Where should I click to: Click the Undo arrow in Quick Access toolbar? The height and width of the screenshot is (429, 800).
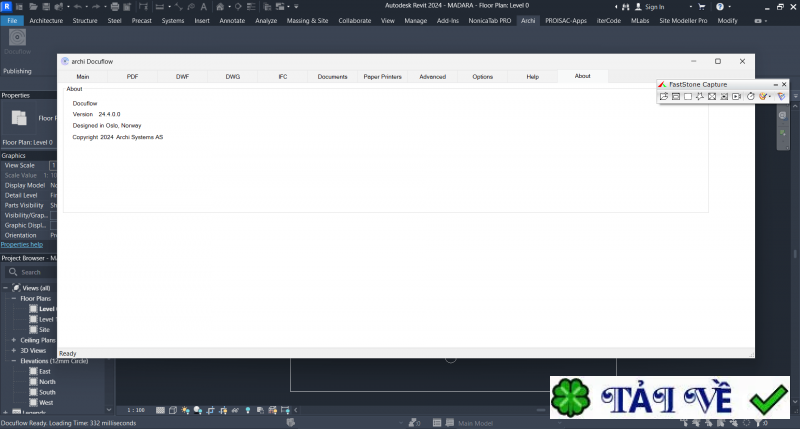tap(78, 7)
